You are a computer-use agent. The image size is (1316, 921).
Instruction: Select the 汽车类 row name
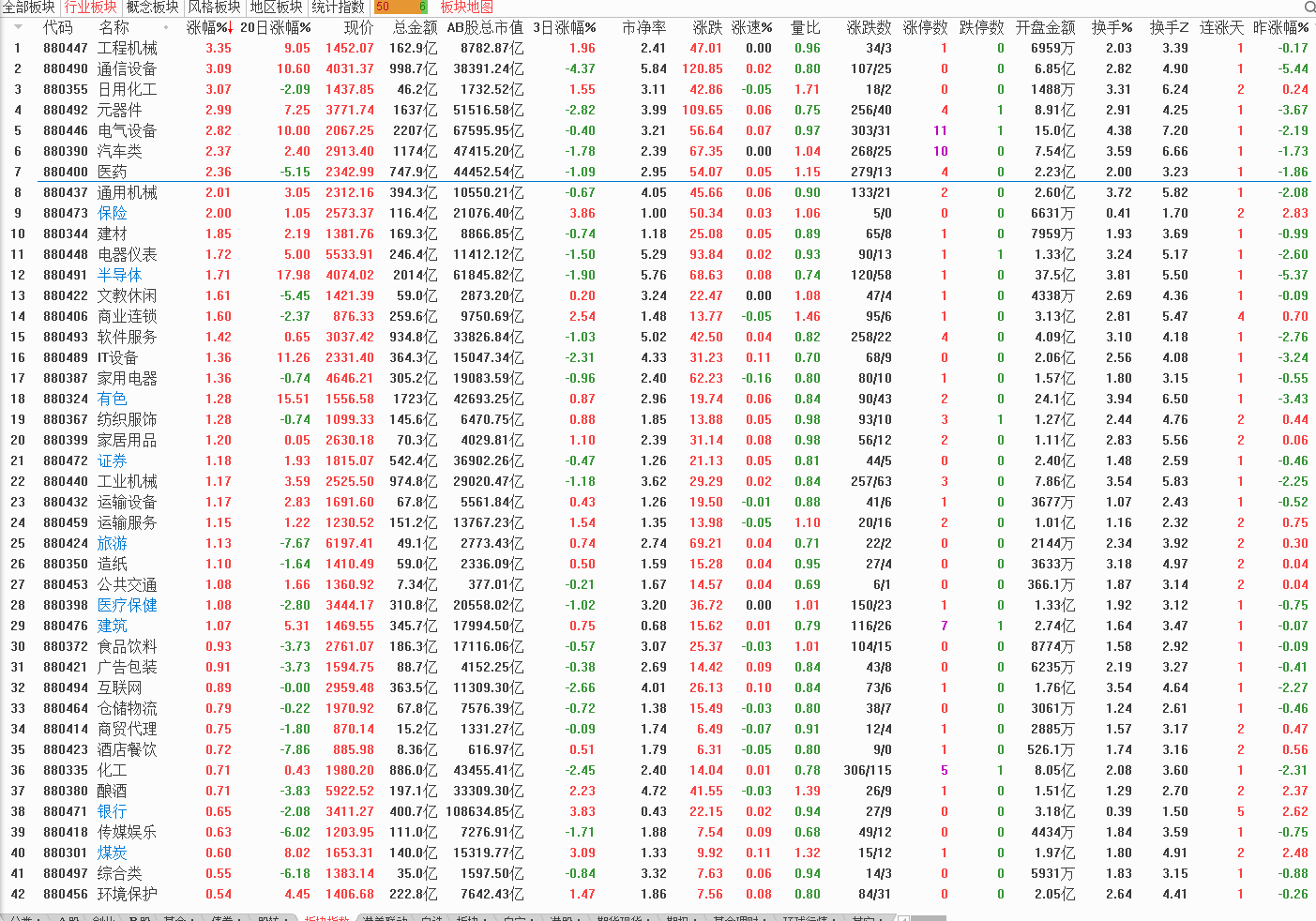point(120,152)
